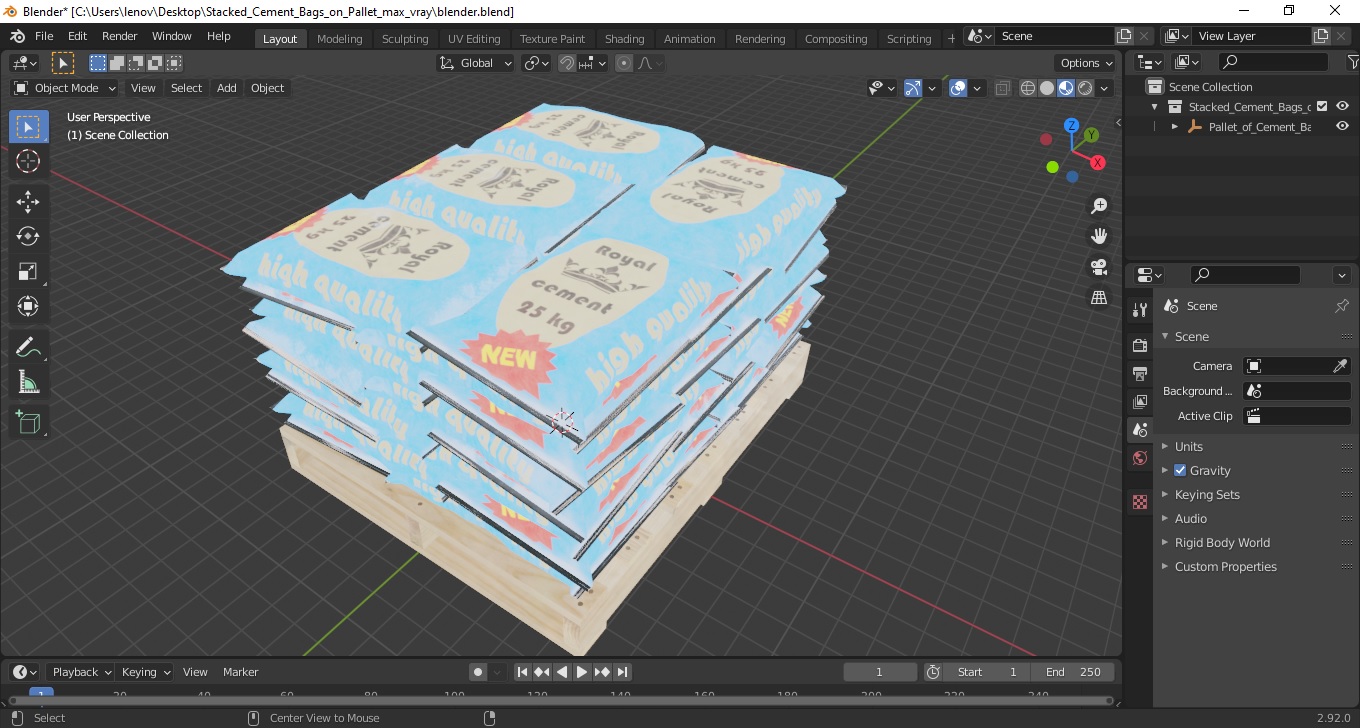Open the Texture properties tab
The width and height of the screenshot is (1360, 728).
(x=1140, y=502)
